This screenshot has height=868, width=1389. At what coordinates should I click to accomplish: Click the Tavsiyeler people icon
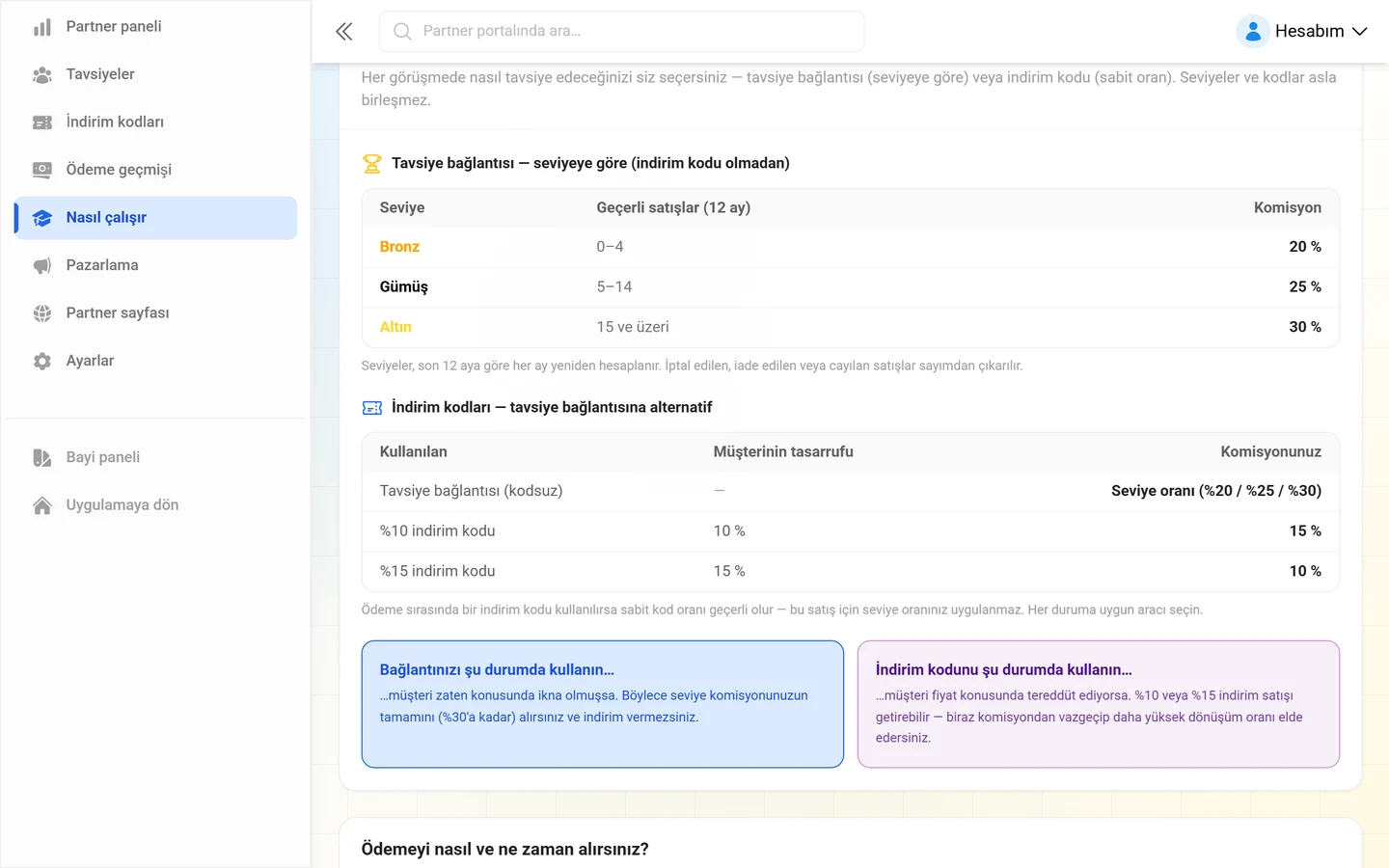42,74
